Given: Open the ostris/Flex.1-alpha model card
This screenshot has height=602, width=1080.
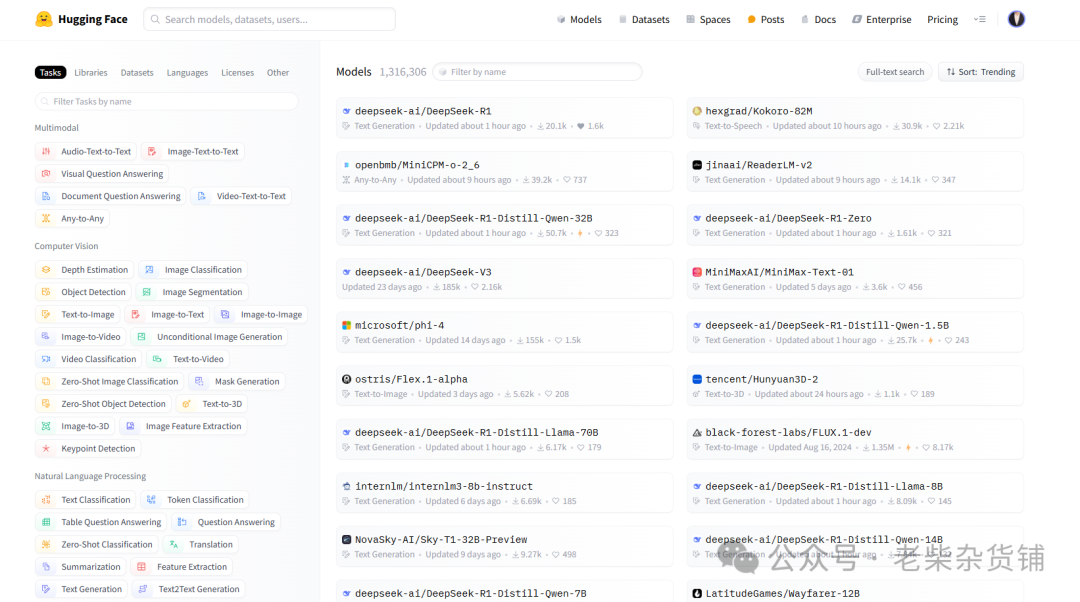Looking at the screenshot, I should click(505, 386).
